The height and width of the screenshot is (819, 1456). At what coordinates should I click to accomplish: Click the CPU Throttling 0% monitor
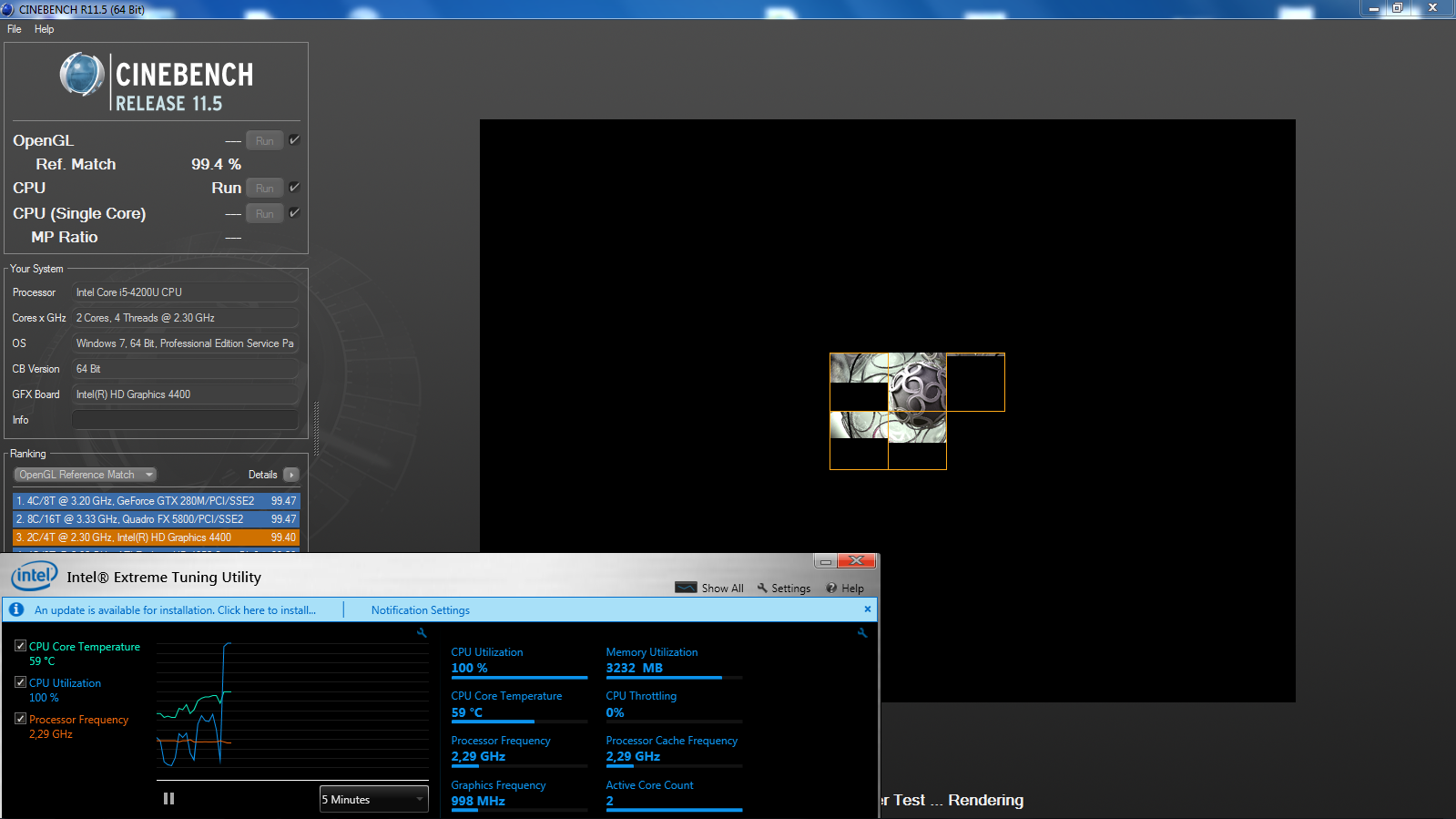[674, 705]
